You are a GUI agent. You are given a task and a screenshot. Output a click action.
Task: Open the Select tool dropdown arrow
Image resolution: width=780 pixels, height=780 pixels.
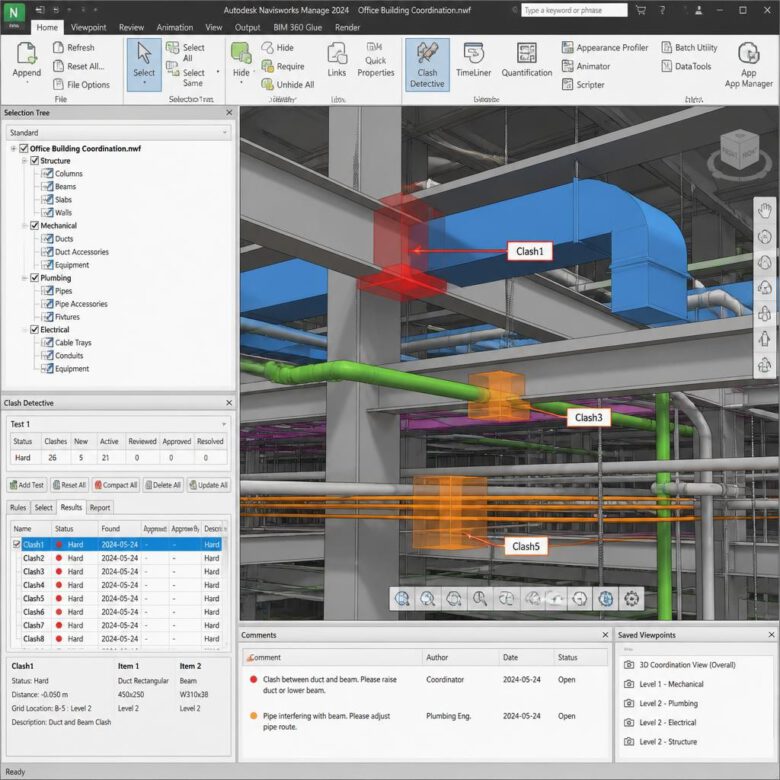[x=144, y=83]
